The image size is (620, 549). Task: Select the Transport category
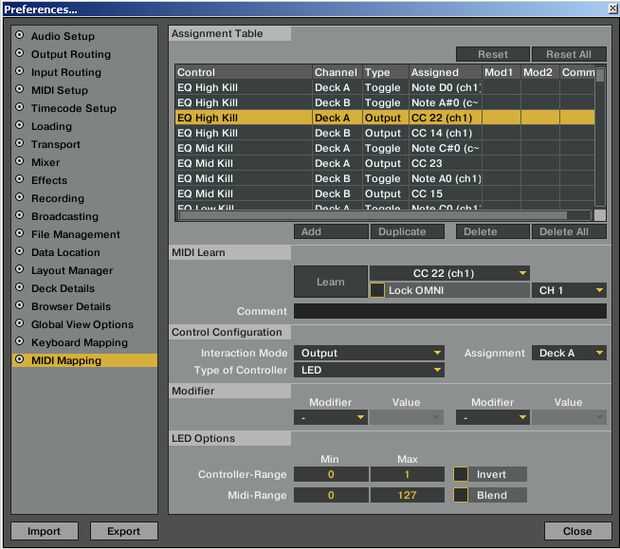coord(55,144)
